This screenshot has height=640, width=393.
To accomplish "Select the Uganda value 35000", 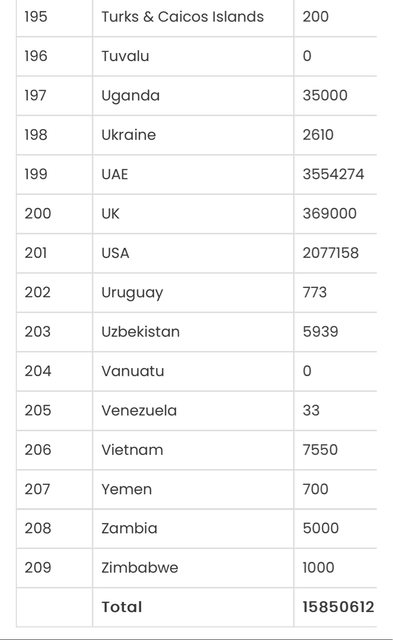I will pyautogui.click(x=325, y=95).
